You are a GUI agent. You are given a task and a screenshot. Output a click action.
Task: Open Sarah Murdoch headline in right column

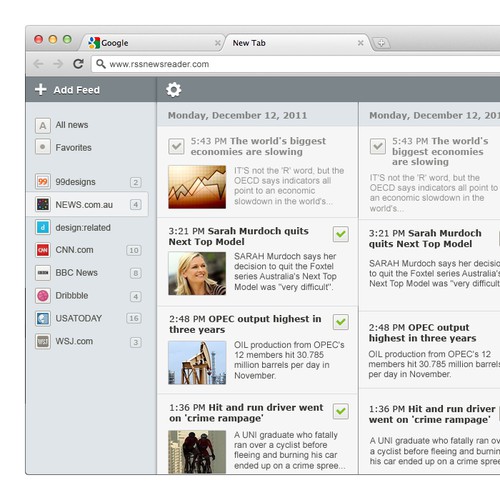pos(425,238)
